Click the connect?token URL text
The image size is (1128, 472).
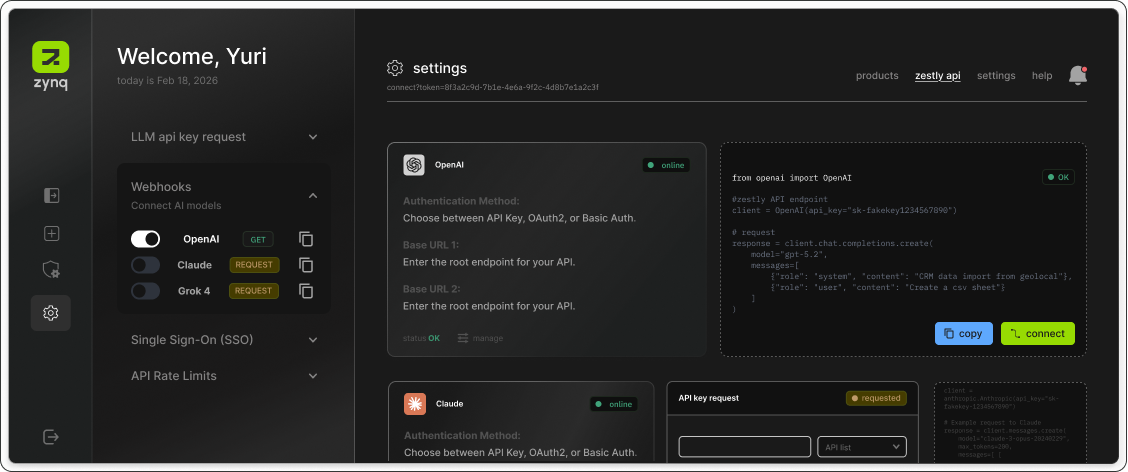pos(493,87)
